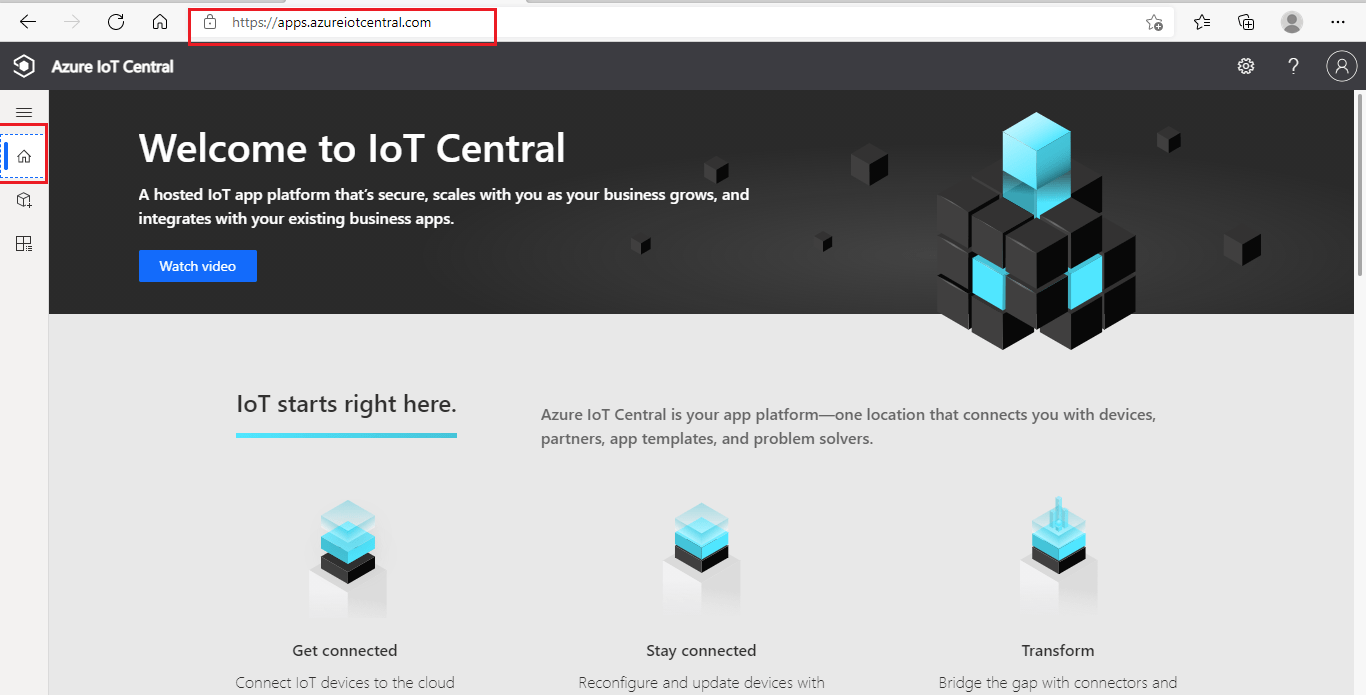Expand the hamburger navigation menu
Screen dimensions: 1366x695
[x=24, y=113]
